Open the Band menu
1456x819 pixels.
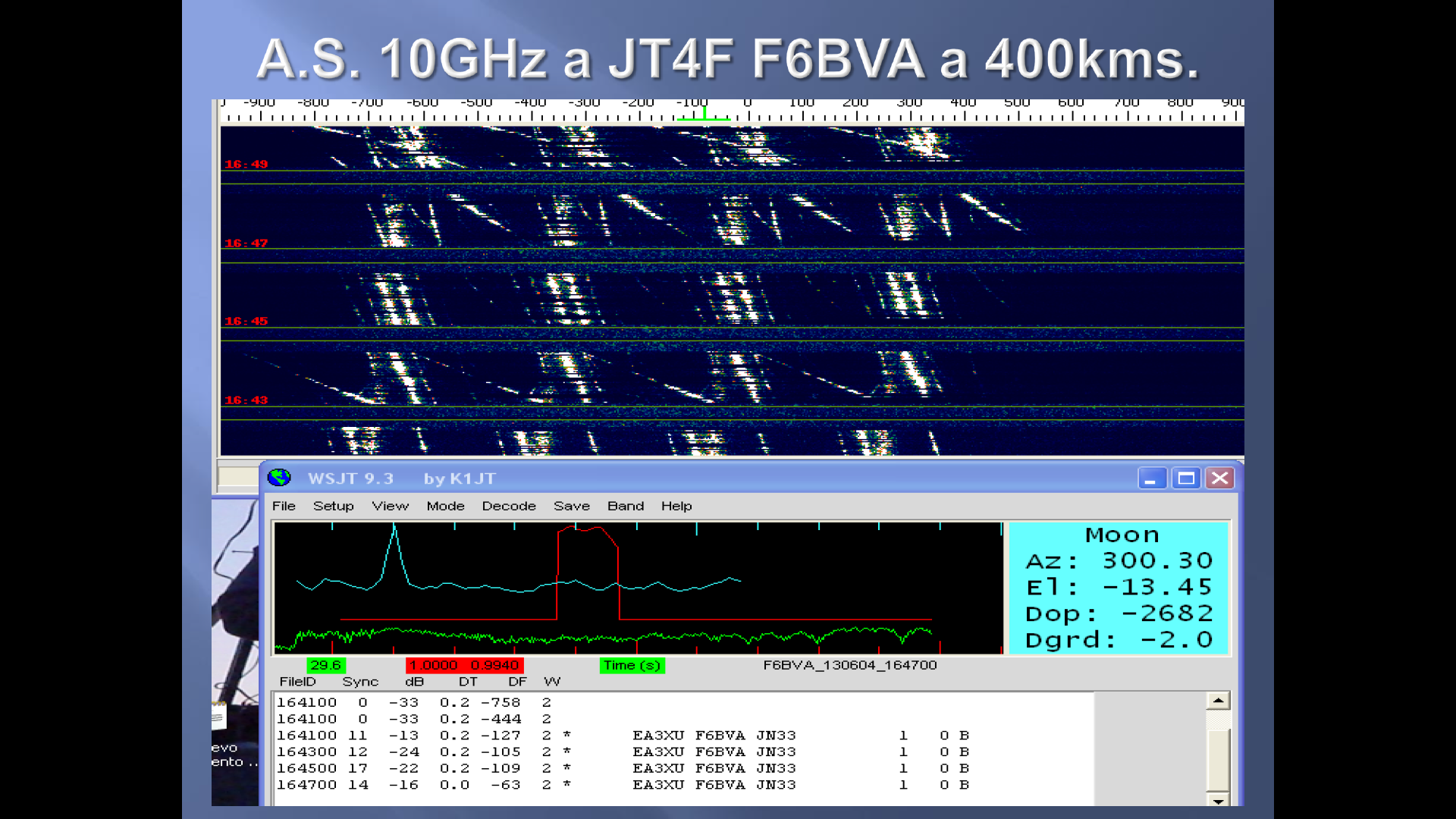click(x=625, y=506)
